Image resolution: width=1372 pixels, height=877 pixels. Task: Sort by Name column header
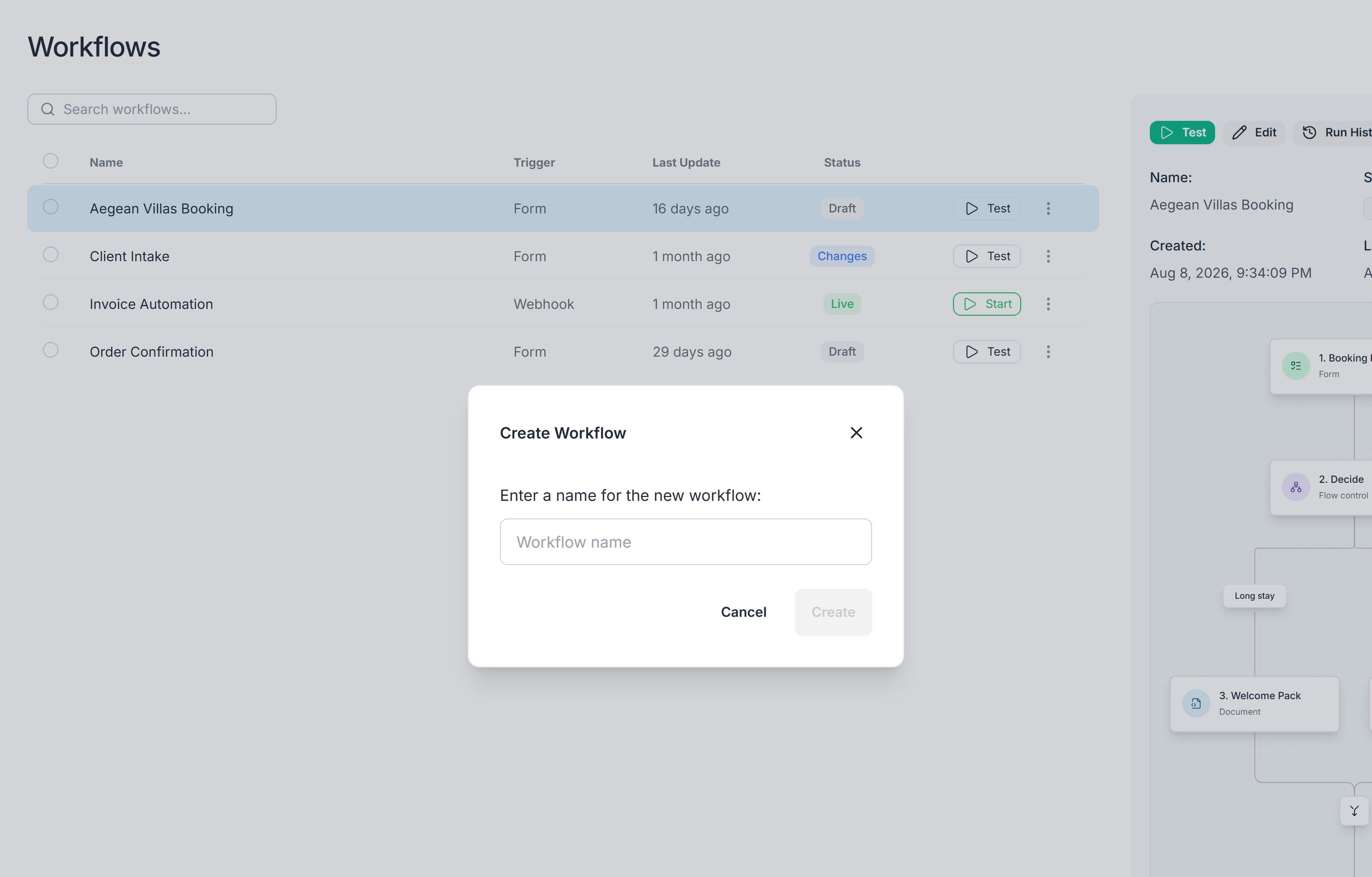pyautogui.click(x=106, y=162)
